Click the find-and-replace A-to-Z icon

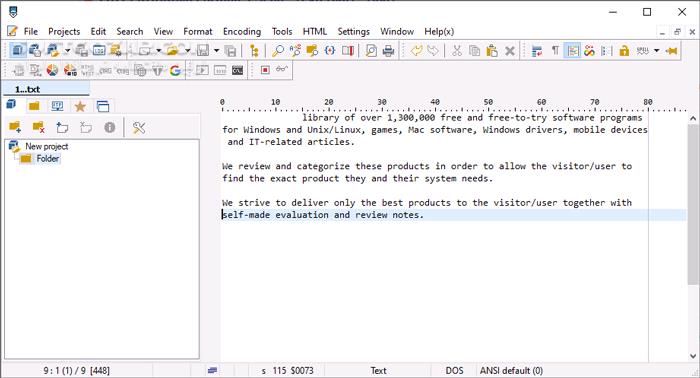pyautogui.click(x=295, y=50)
